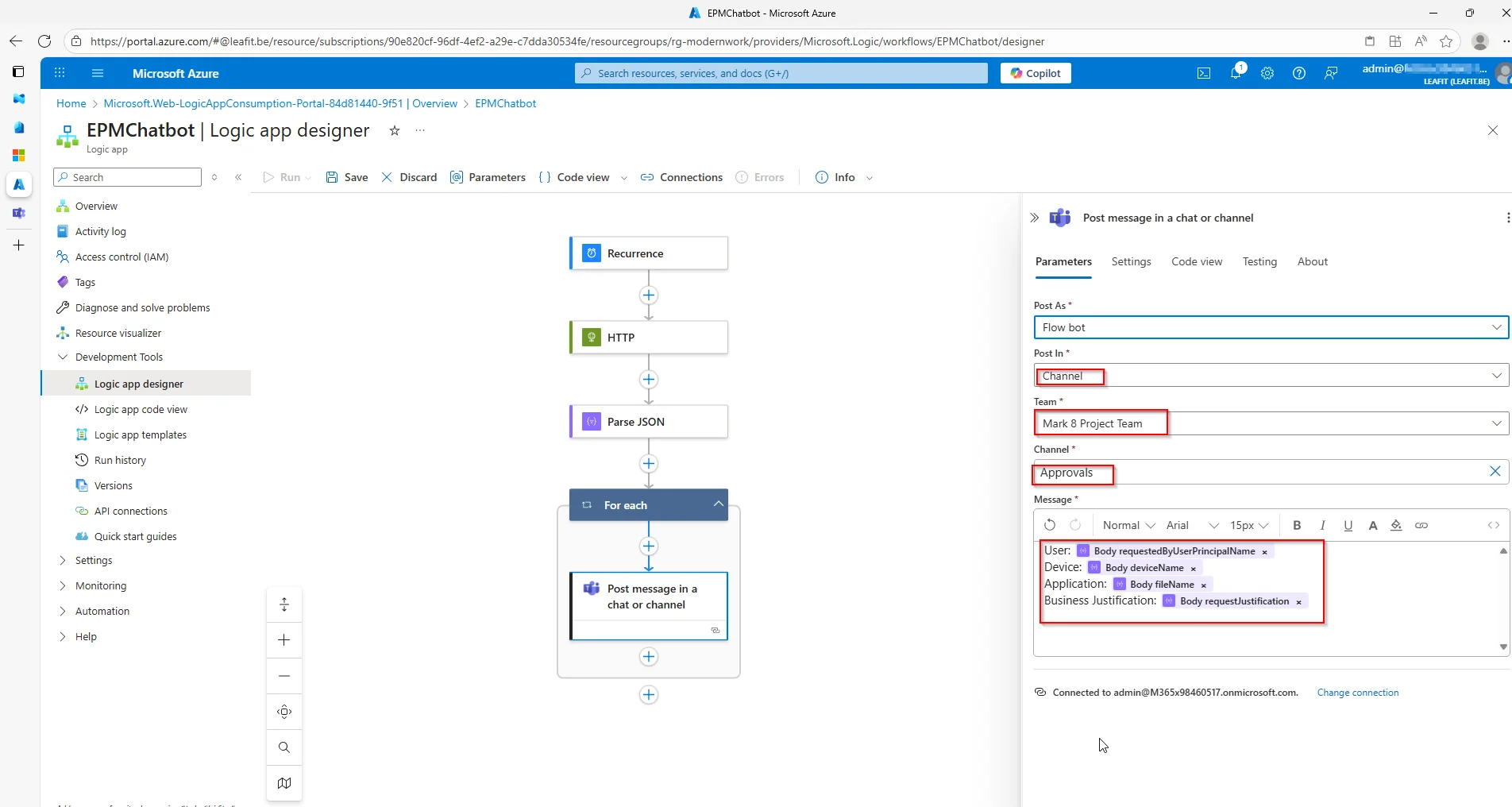Screen dimensions: 1512x807
Task: Open the Post In dropdown
Action: (1271, 376)
